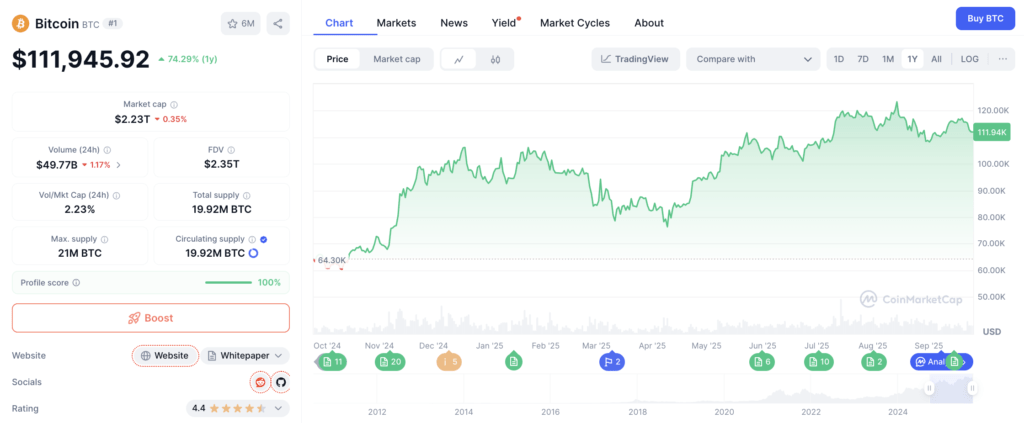
Task: Open the GitHub social link
Action: point(281,382)
